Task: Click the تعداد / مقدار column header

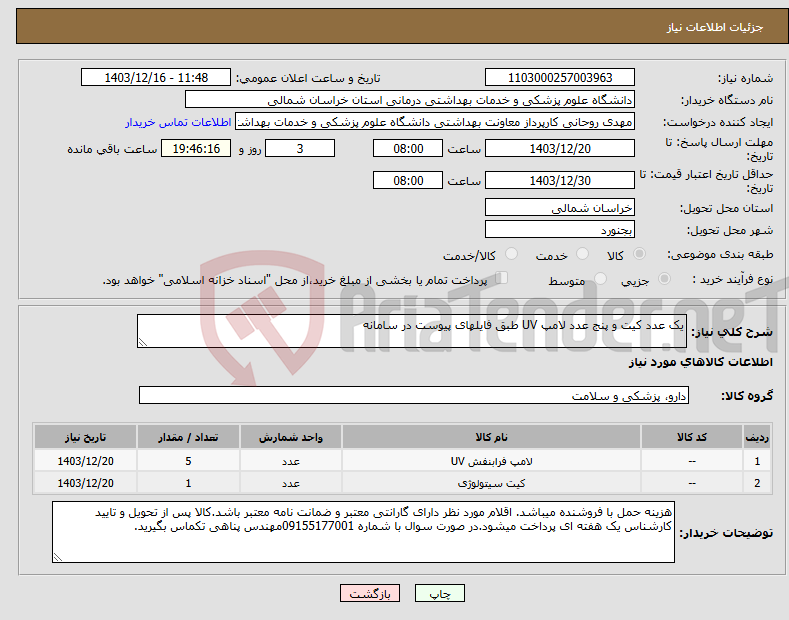Action: coord(188,437)
